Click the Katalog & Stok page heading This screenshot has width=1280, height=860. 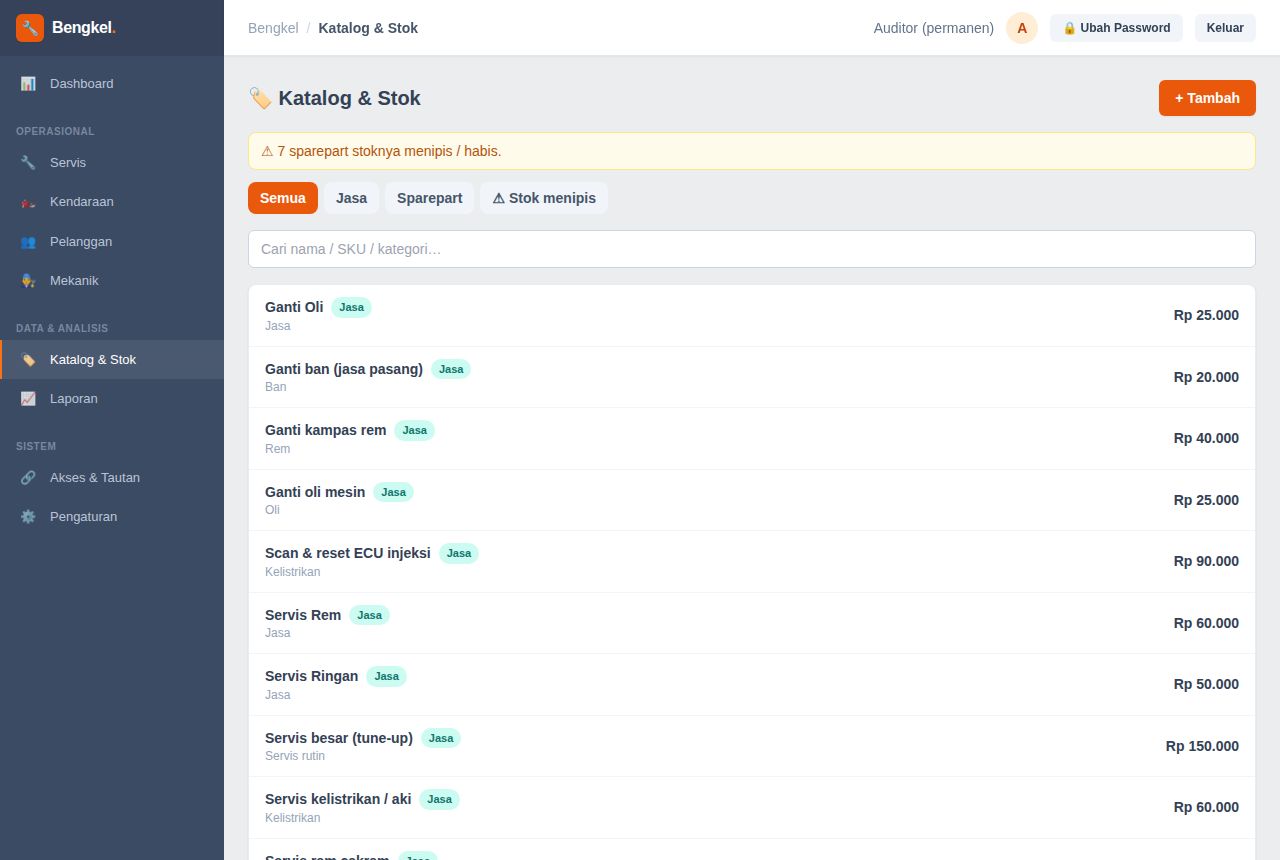point(334,98)
